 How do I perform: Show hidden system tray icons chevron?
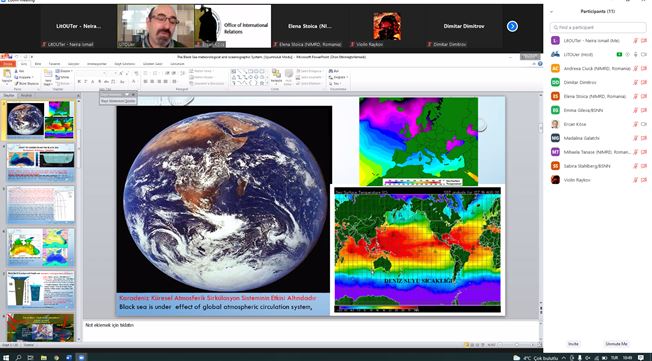point(564,358)
